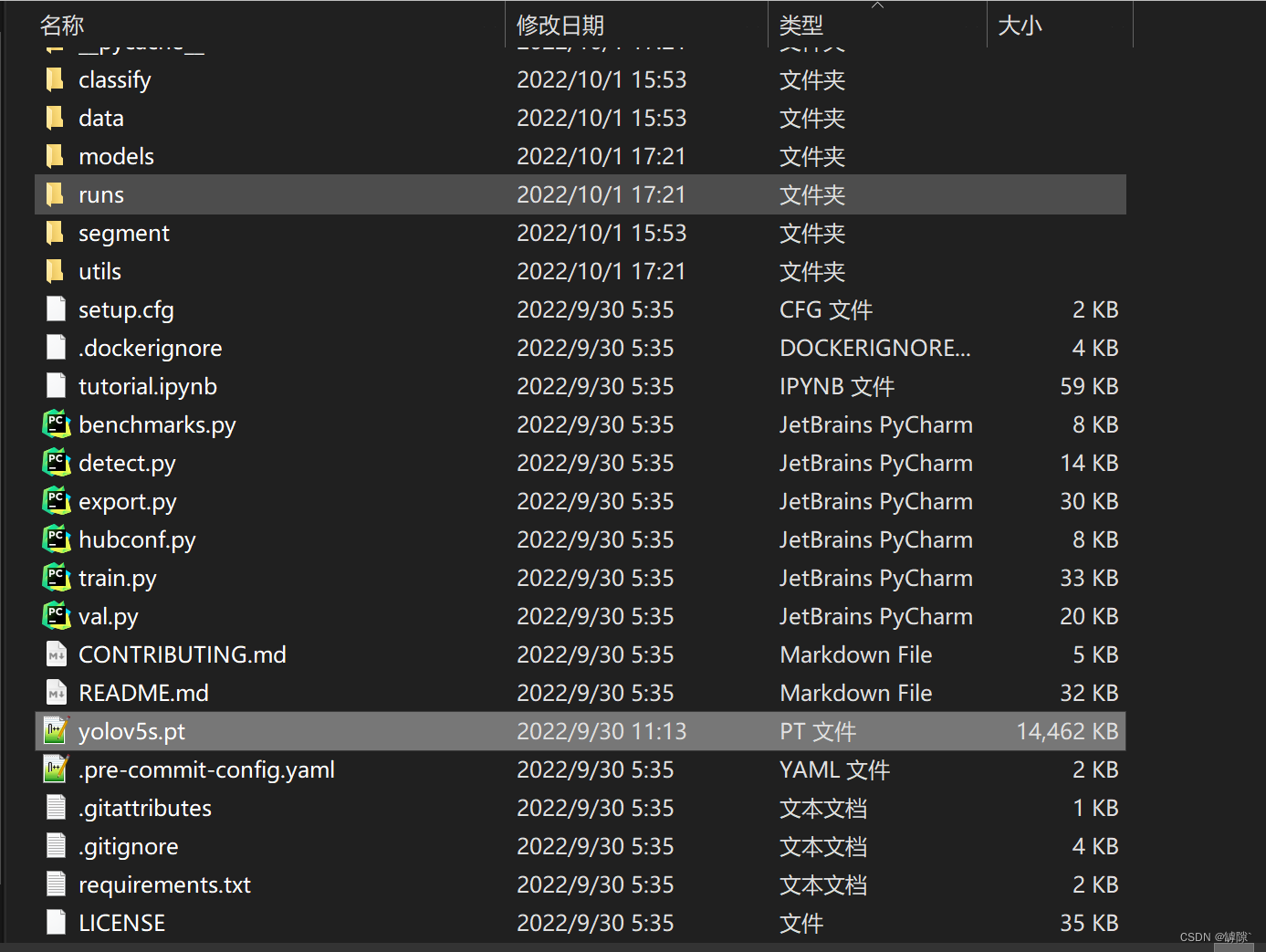Image resolution: width=1266 pixels, height=952 pixels.
Task: Click the LICENSE file icon
Action: 56,923
